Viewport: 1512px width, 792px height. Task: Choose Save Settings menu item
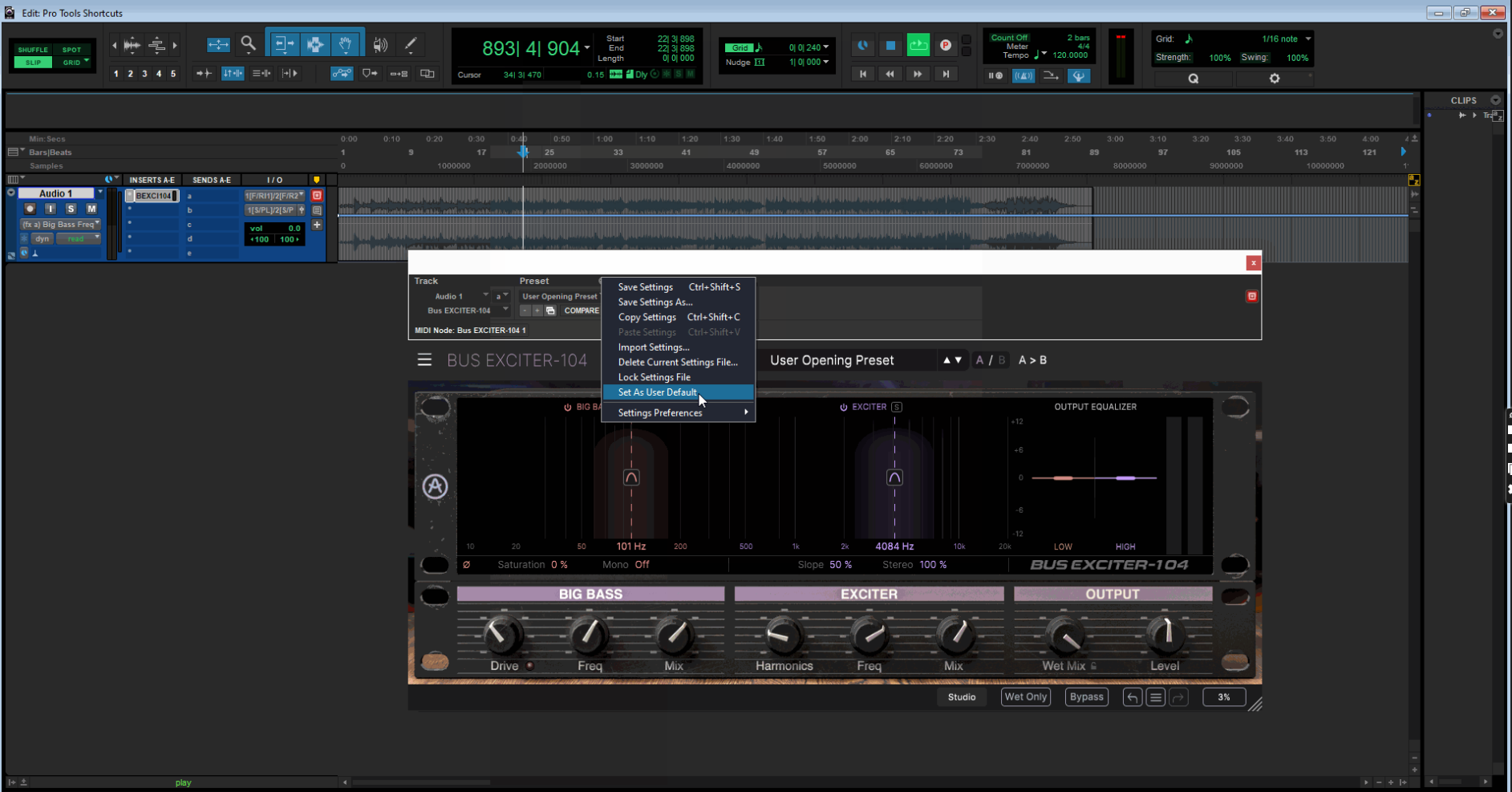[679, 287]
